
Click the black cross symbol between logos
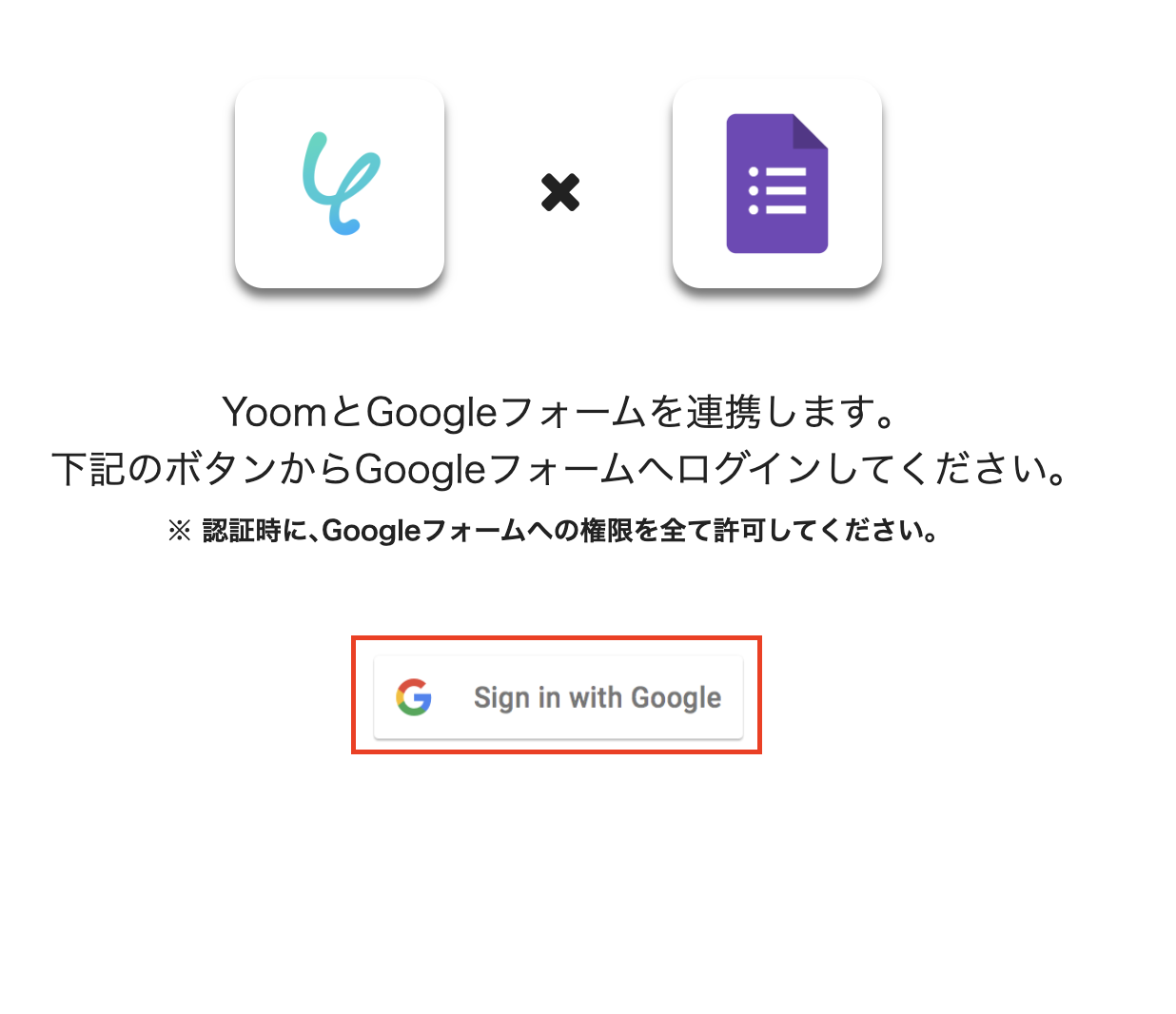click(560, 192)
